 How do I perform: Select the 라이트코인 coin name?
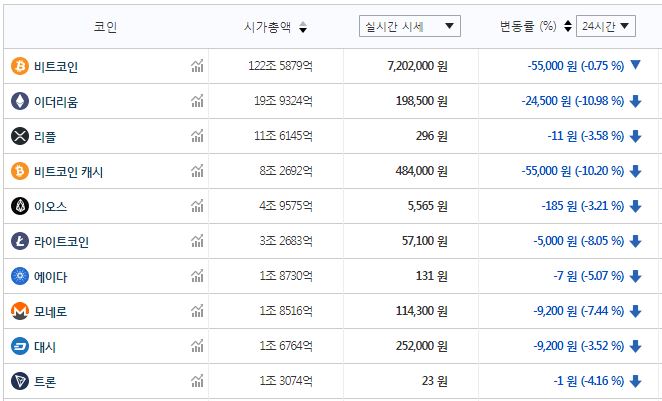(x=63, y=241)
